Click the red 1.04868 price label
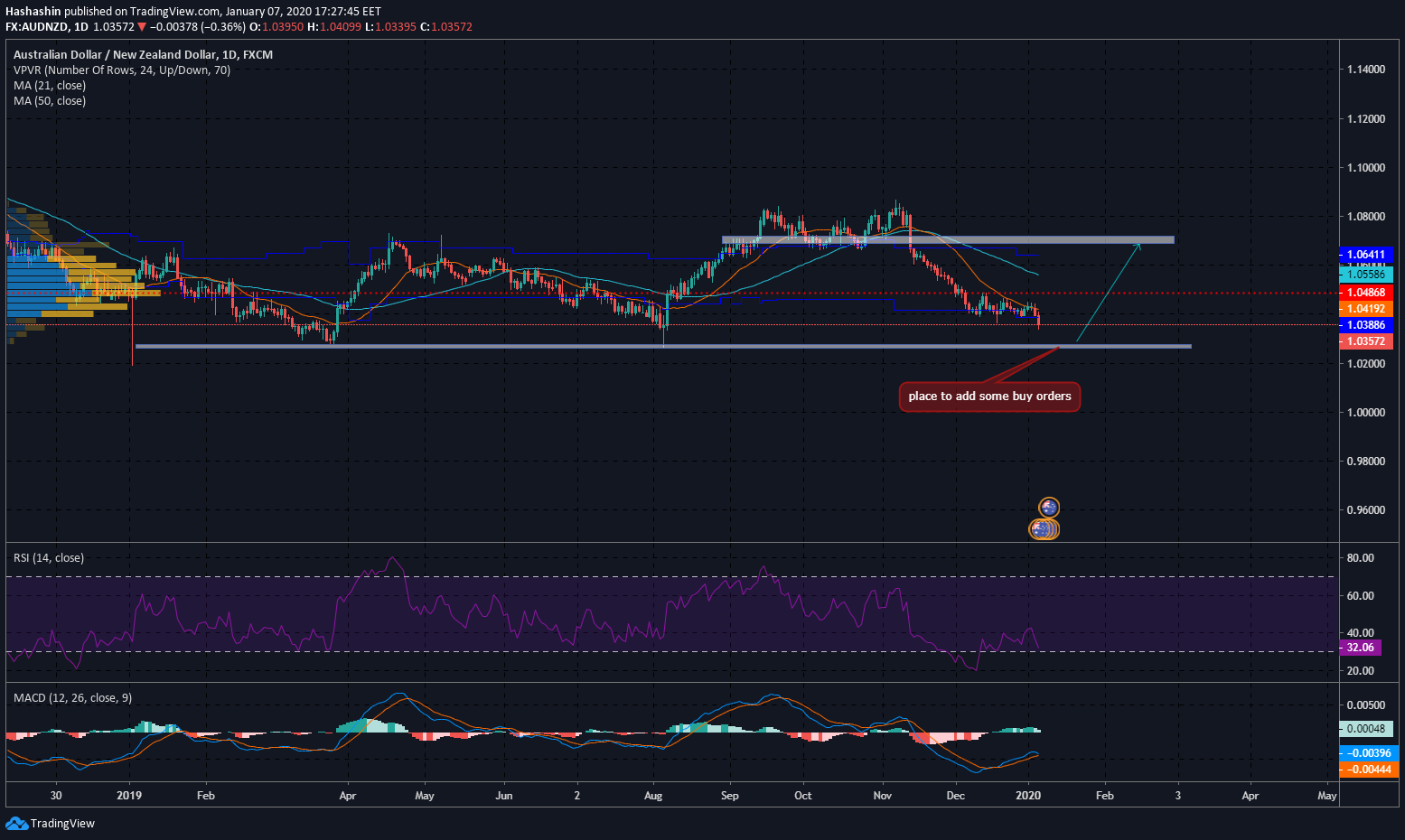Image resolution: width=1405 pixels, height=840 pixels. 1365,294
